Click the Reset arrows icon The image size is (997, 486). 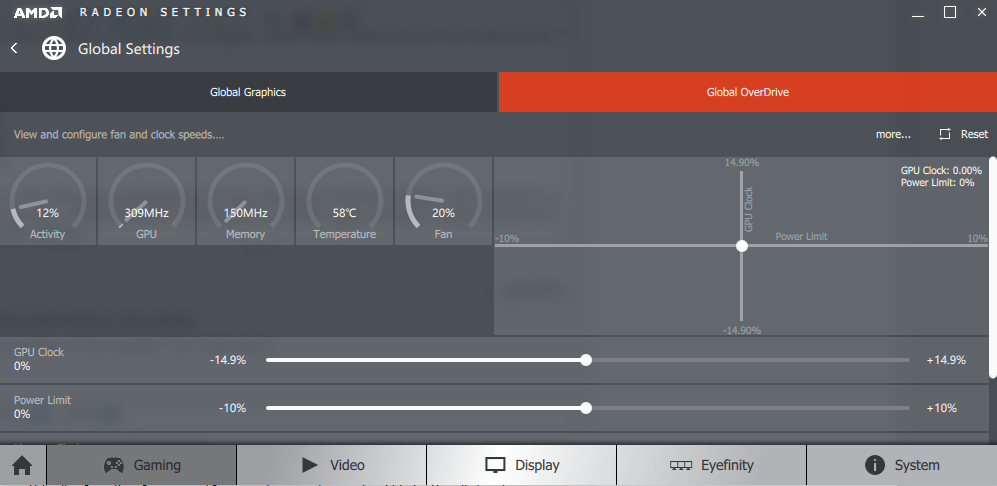(x=945, y=134)
